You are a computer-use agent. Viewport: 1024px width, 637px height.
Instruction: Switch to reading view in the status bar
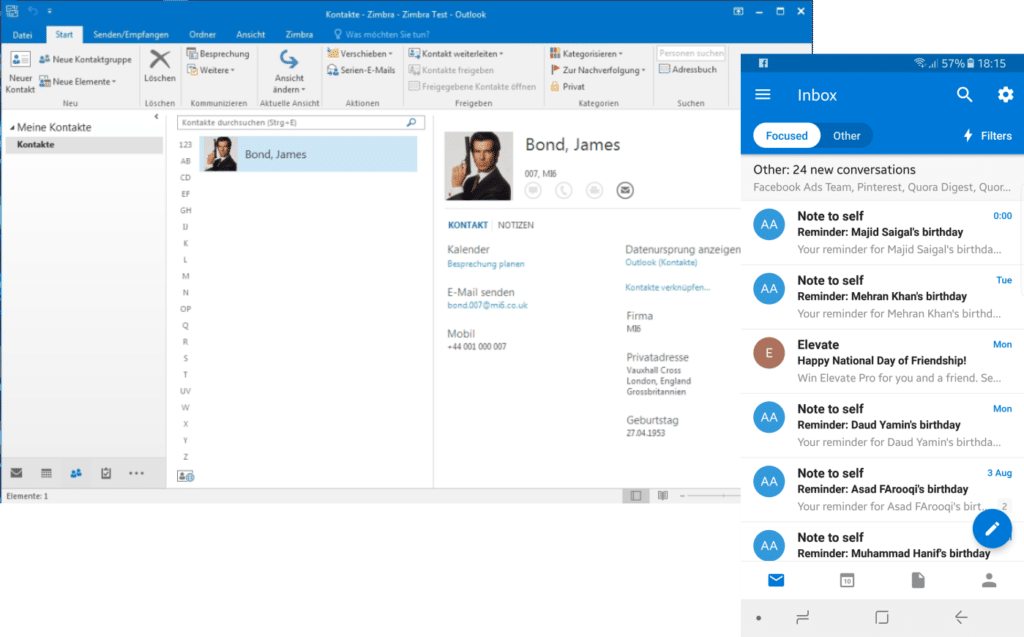(x=663, y=496)
